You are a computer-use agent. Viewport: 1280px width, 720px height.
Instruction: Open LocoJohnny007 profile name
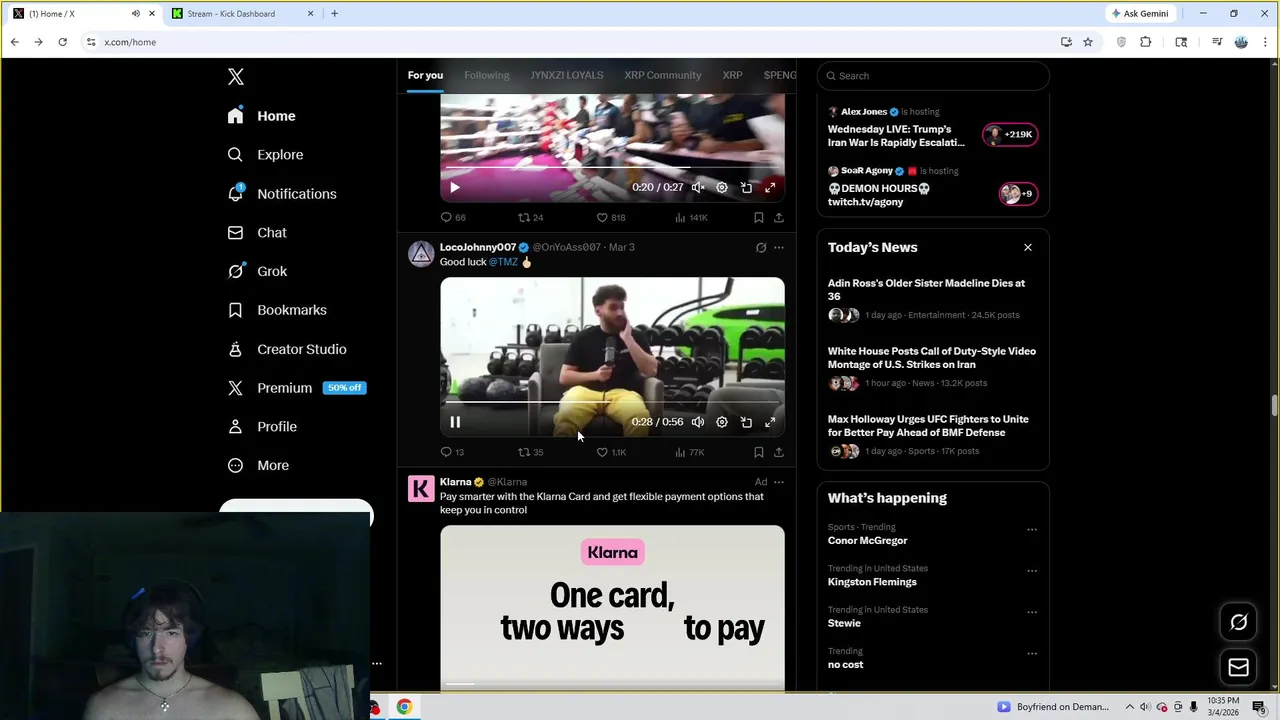tap(478, 247)
